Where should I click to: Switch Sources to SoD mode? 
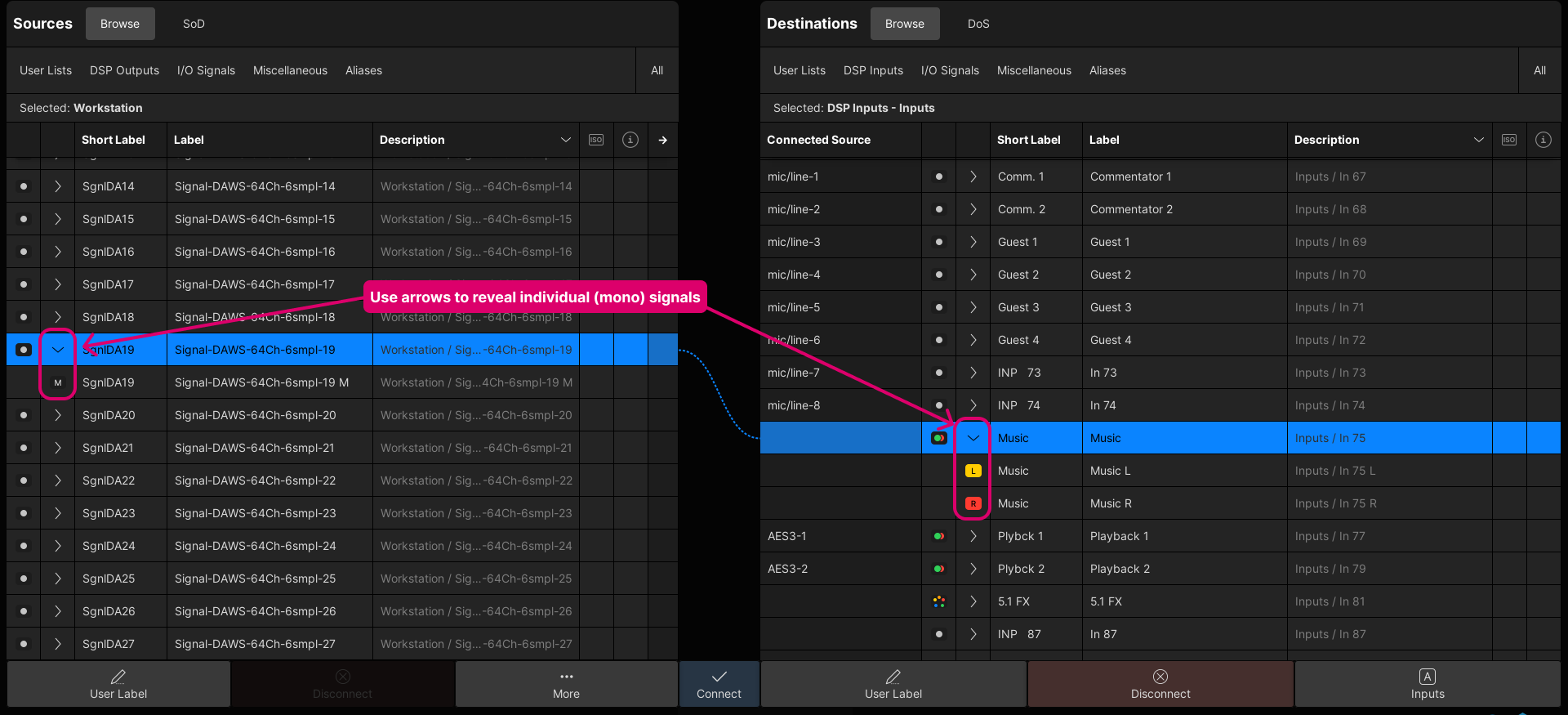tap(194, 24)
